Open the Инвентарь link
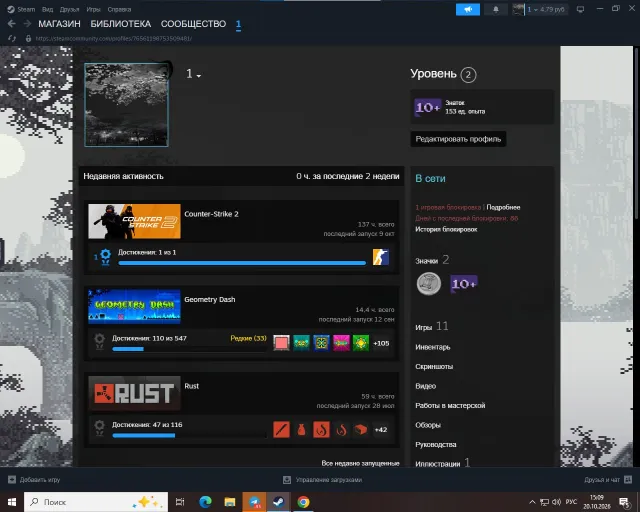The height and width of the screenshot is (512, 640). click(433, 347)
